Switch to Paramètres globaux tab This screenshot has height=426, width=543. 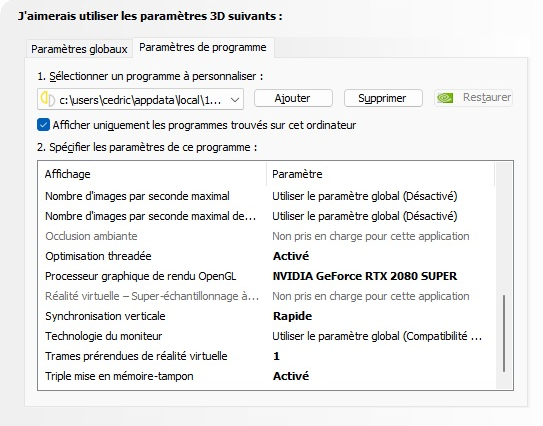coord(79,49)
